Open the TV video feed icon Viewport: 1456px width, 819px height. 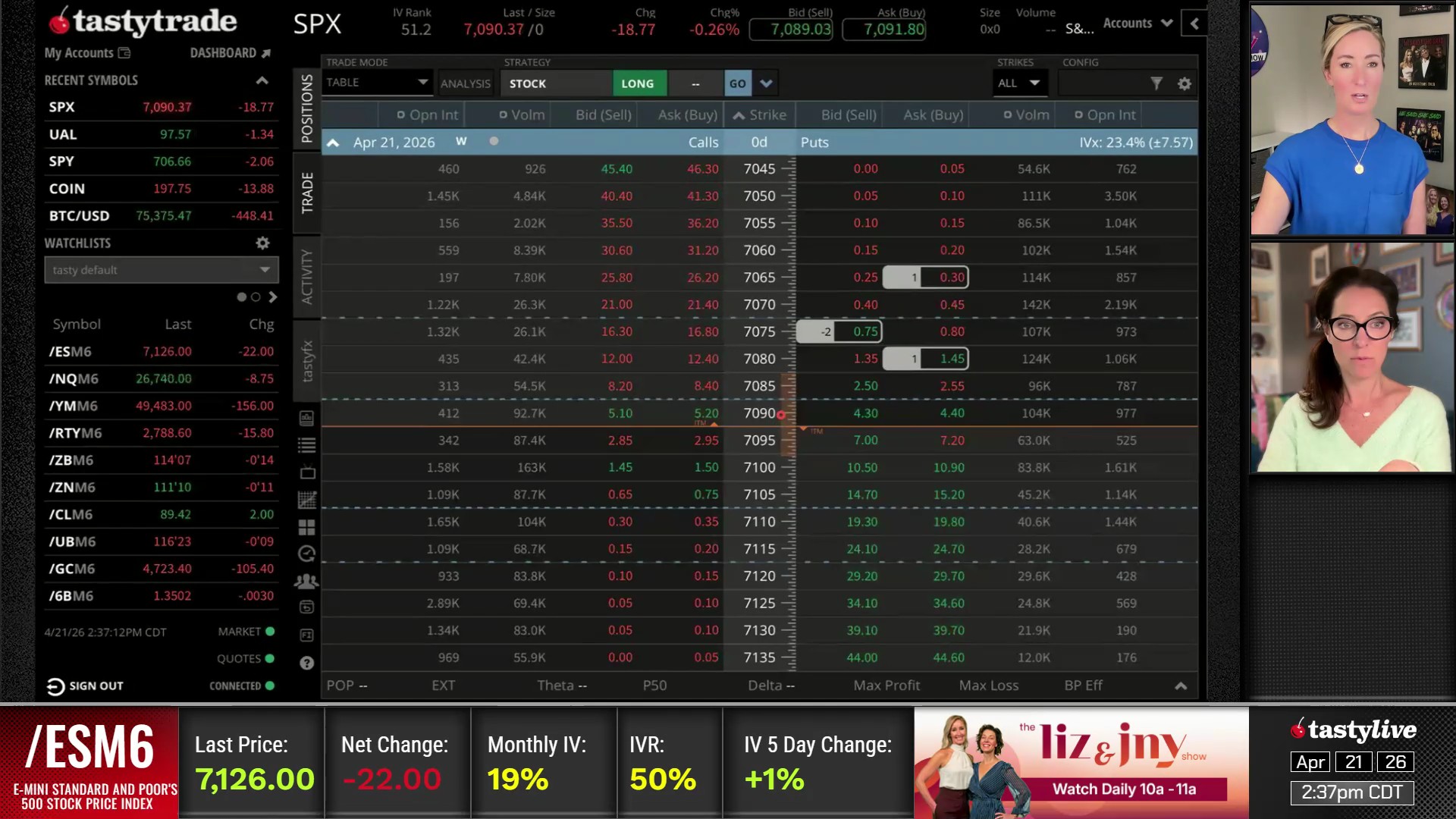pos(307,472)
